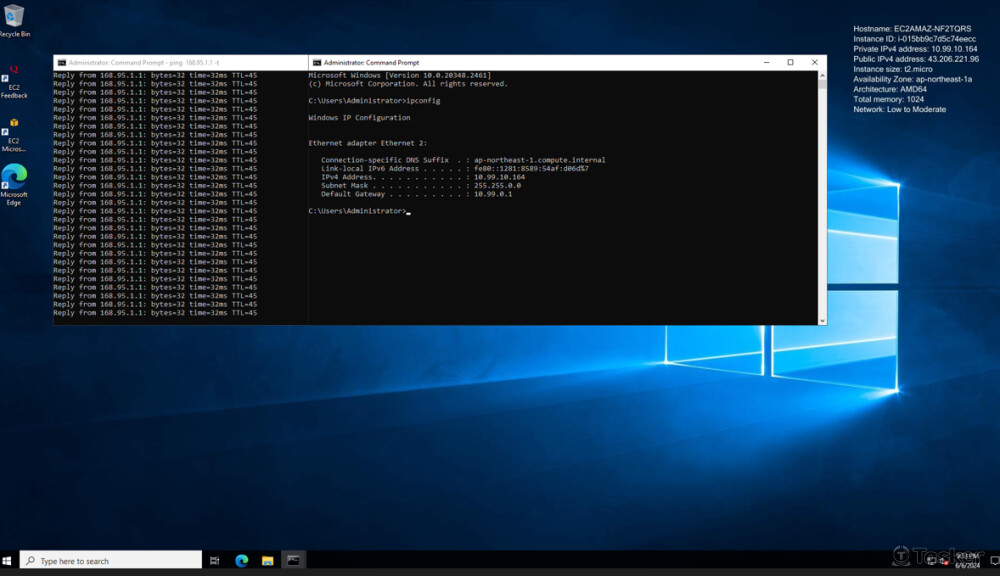This screenshot has width=1000, height=576.
Task: Click the scroll-up arrow in Command Prompt
Action: (822, 76)
